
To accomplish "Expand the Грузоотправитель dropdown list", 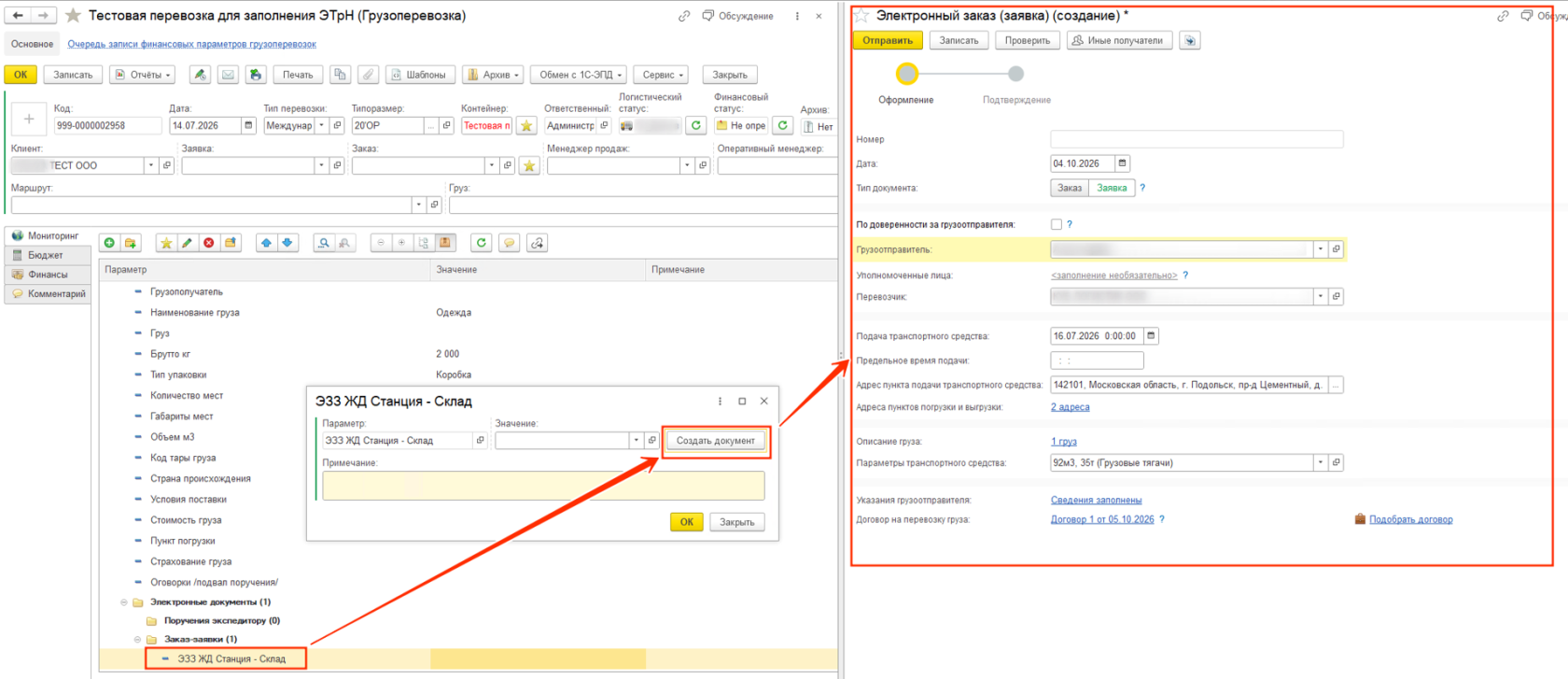I will coord(1320,249).
